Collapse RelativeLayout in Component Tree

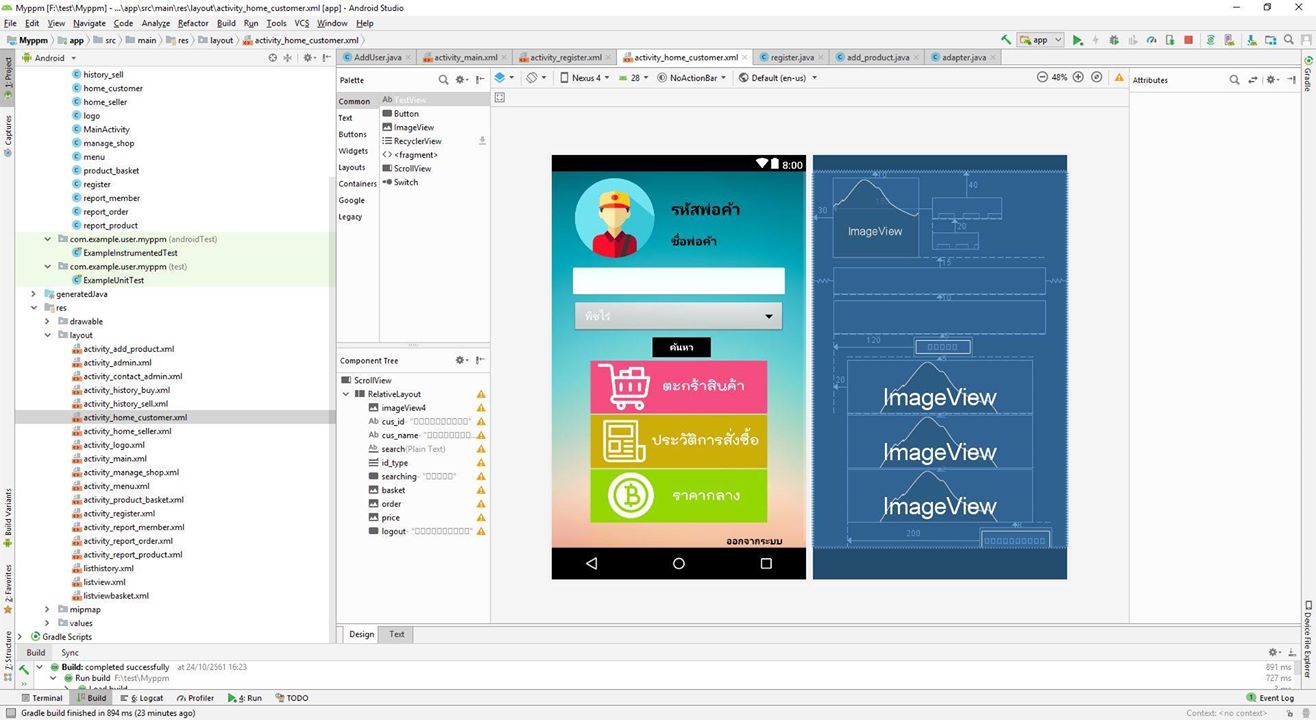346,394
